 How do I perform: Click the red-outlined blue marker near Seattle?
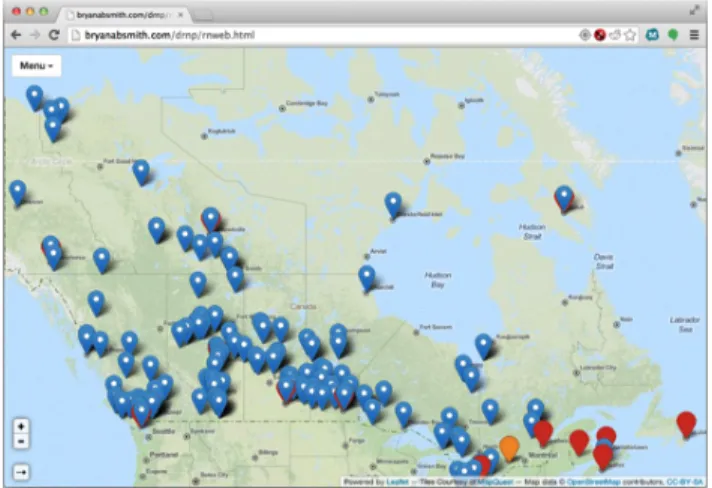pyautogui.click(x=142, y=412)
